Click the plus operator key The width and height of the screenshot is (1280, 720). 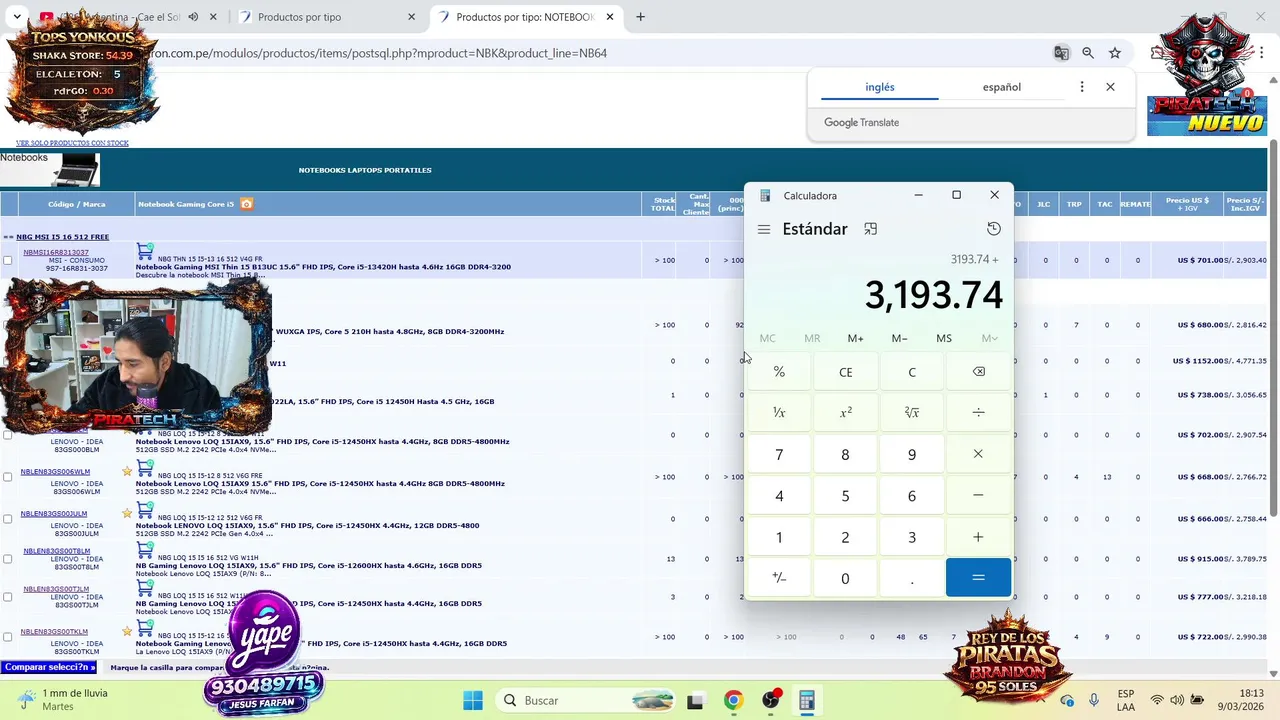pos(978,537)
